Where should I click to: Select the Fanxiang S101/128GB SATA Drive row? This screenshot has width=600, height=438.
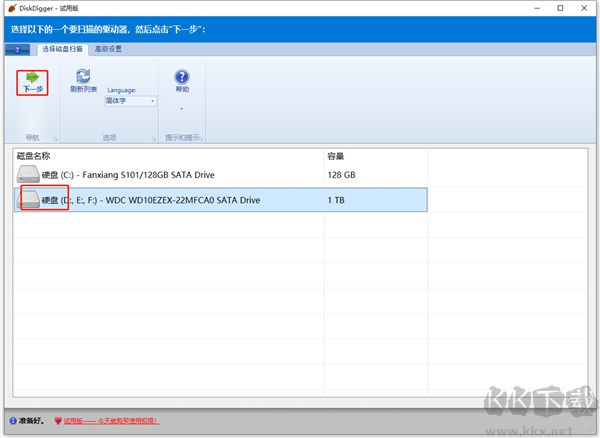[x=221, y=175]
